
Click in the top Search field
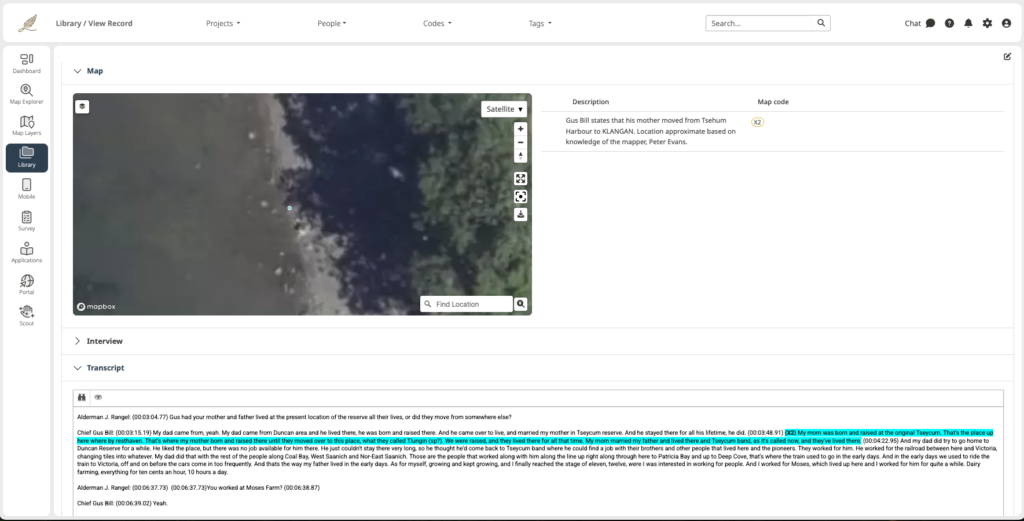click(x=759, y=23)
